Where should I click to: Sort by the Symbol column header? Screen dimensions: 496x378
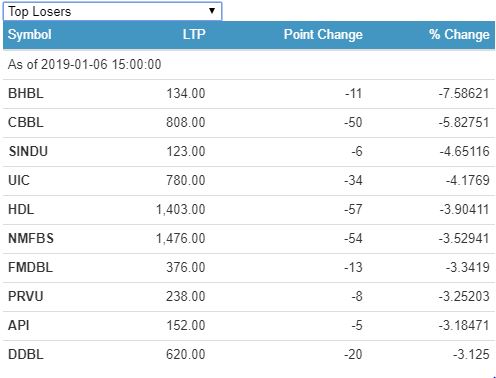pyautogui.click(x=30, y=35)
